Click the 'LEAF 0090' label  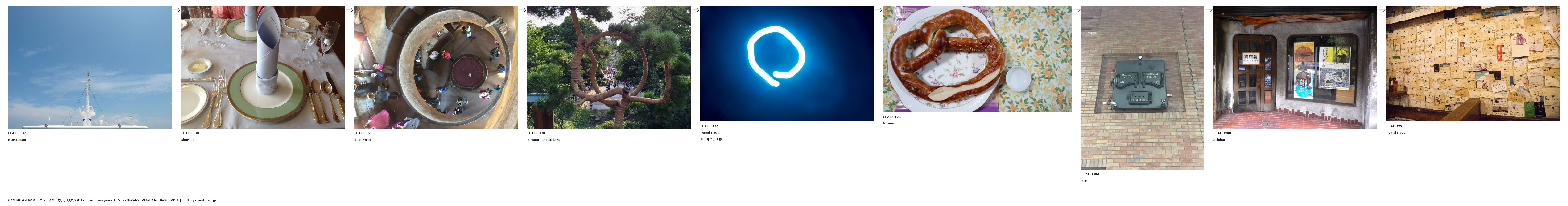click(x=536, y=133)
